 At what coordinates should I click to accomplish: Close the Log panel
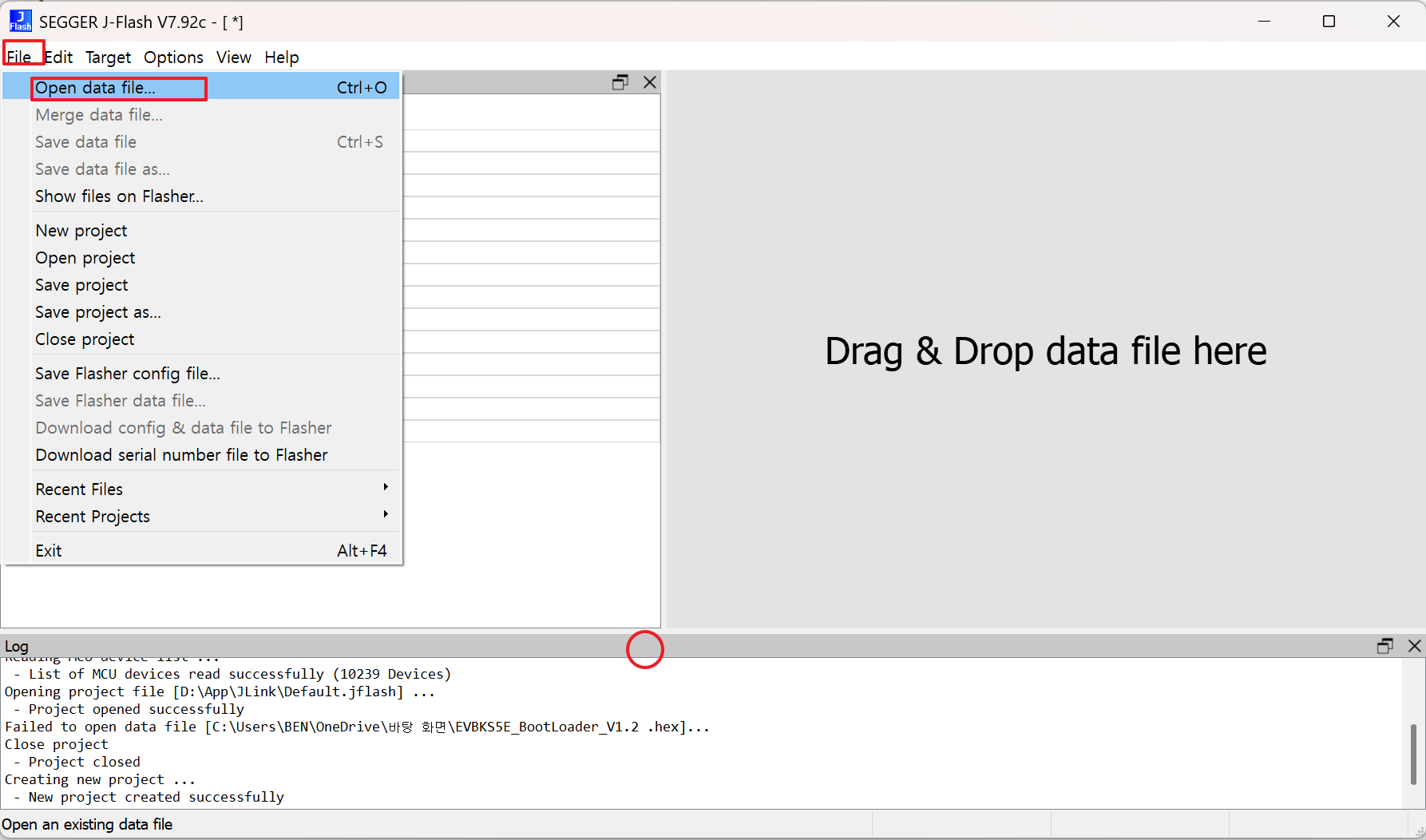(1414, 646)
